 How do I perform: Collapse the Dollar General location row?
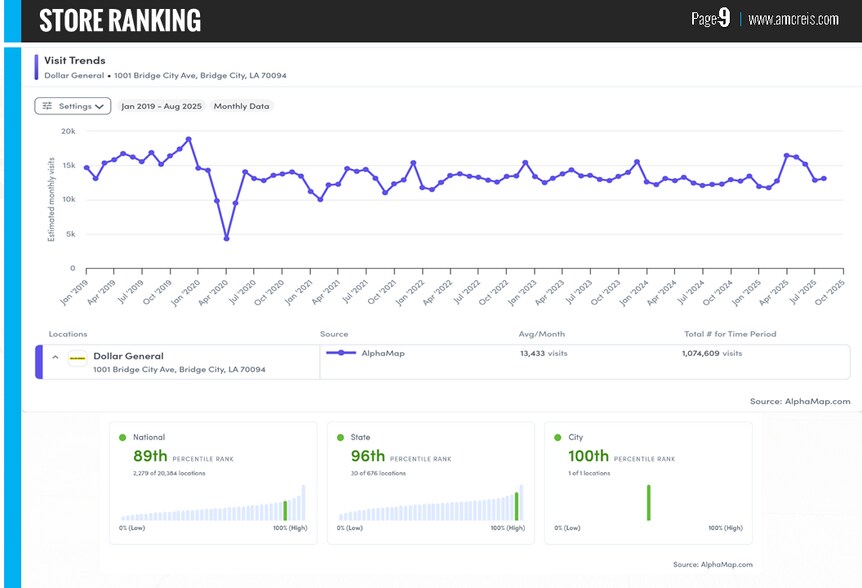pyautogui.click(x=56, y=357)
